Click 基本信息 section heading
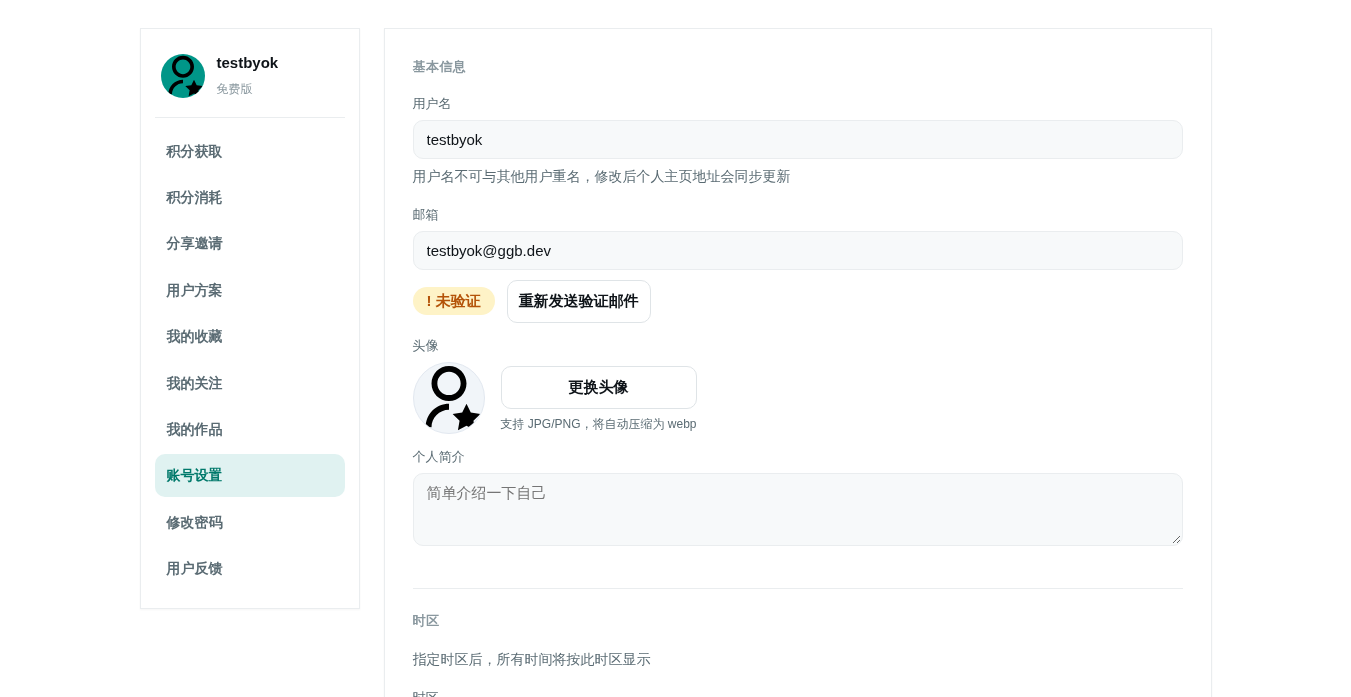This screenshot has width=1351, height=697. point(439,67)
